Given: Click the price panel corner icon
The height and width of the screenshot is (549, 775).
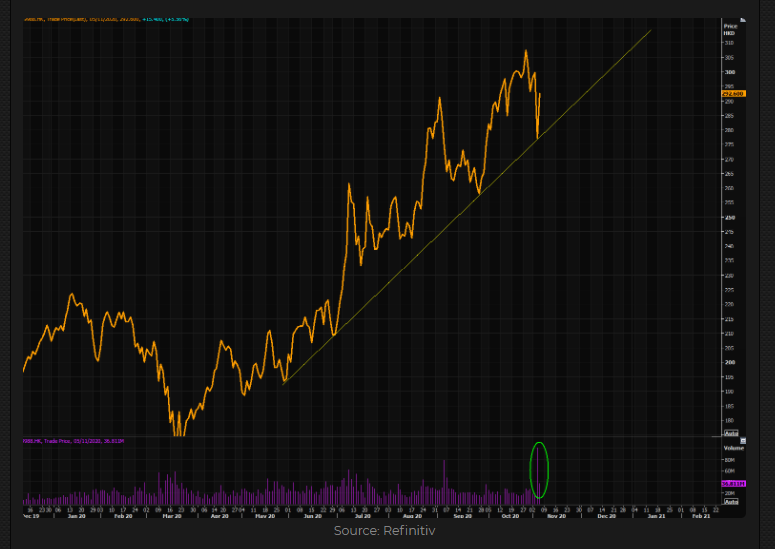Looking at the screenshot, I should (742, 20).
